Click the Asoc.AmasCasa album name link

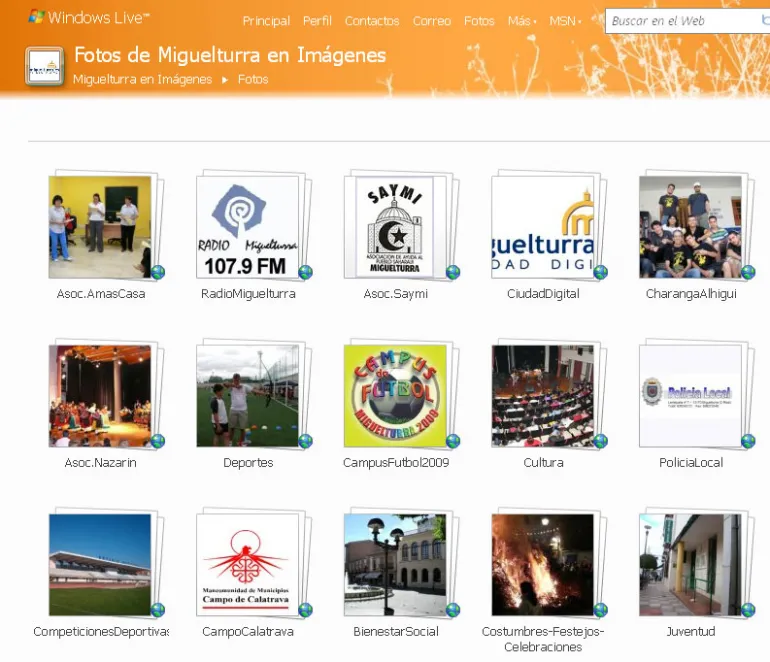click(101, 294)
